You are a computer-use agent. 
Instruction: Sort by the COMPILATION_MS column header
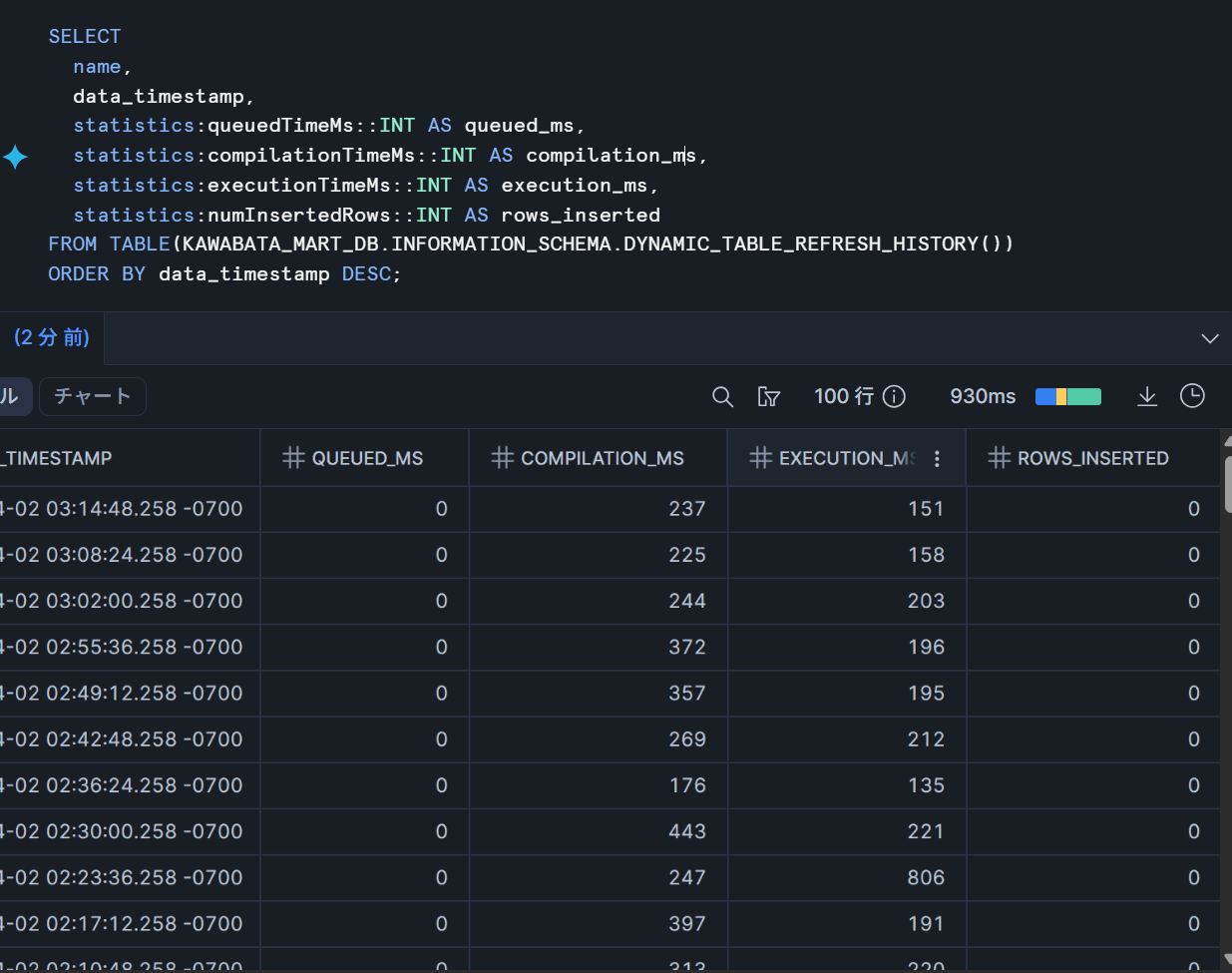[602, 458]
